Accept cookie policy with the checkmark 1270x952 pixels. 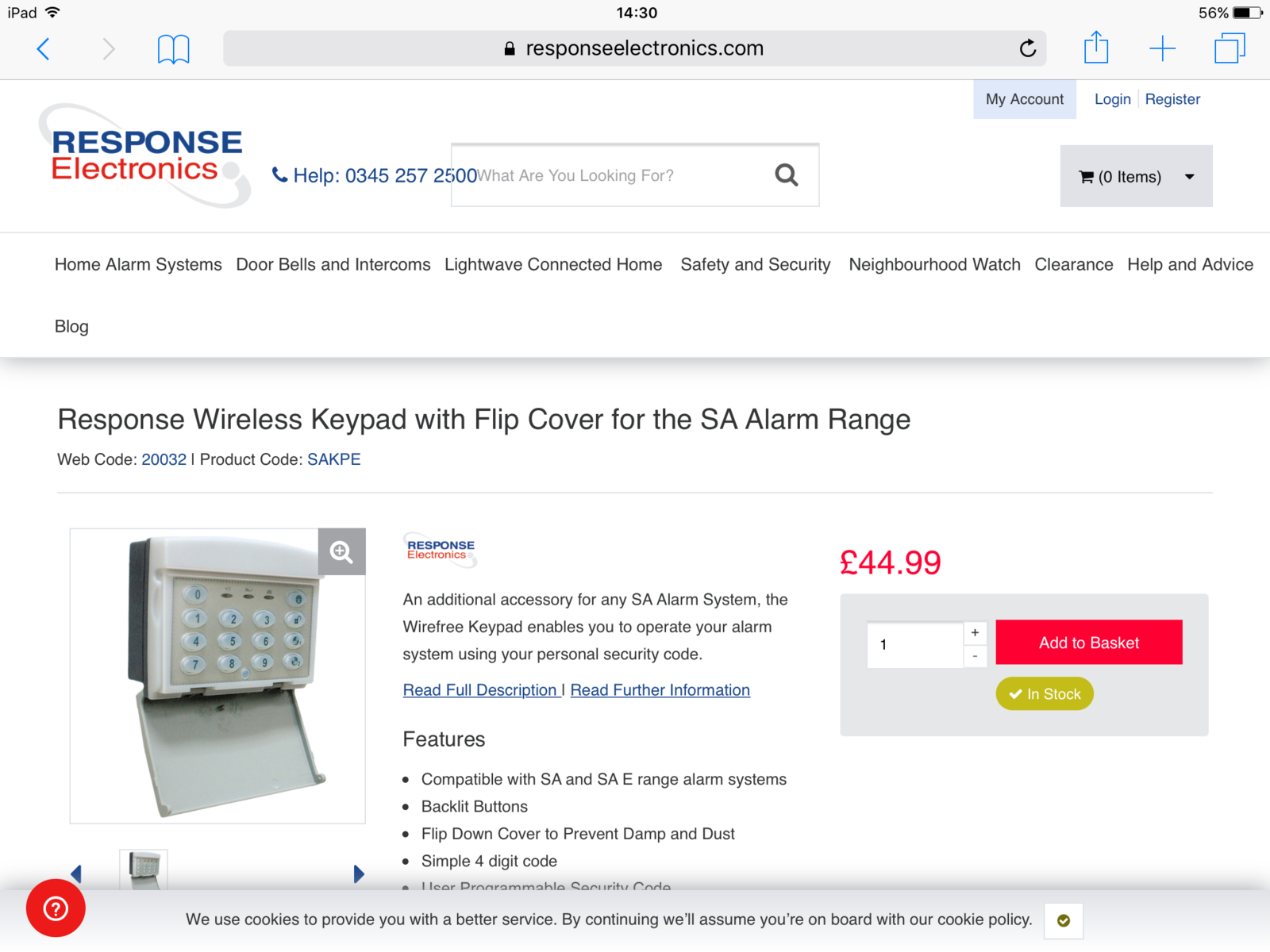point(1064,920)
